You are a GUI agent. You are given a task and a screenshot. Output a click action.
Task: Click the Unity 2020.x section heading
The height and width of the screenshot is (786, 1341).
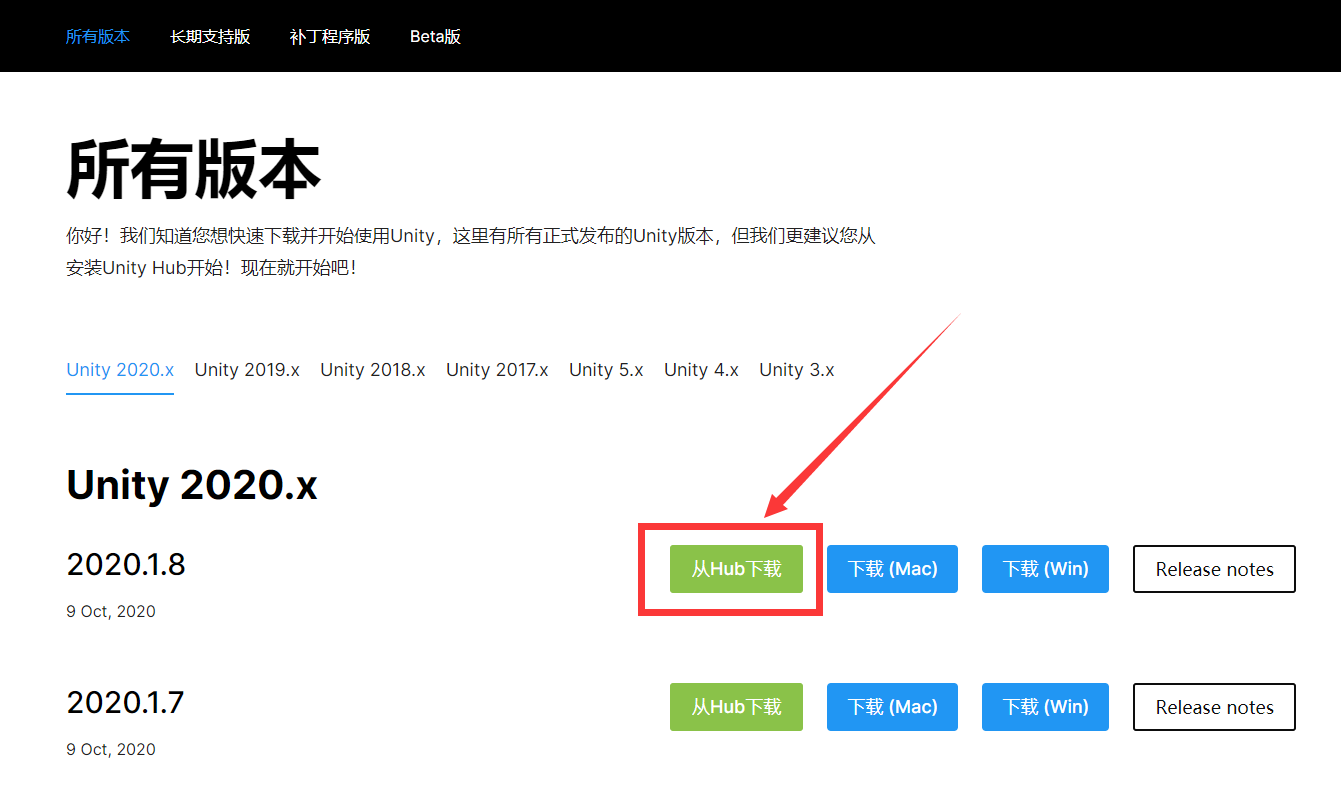click(192, 486)
